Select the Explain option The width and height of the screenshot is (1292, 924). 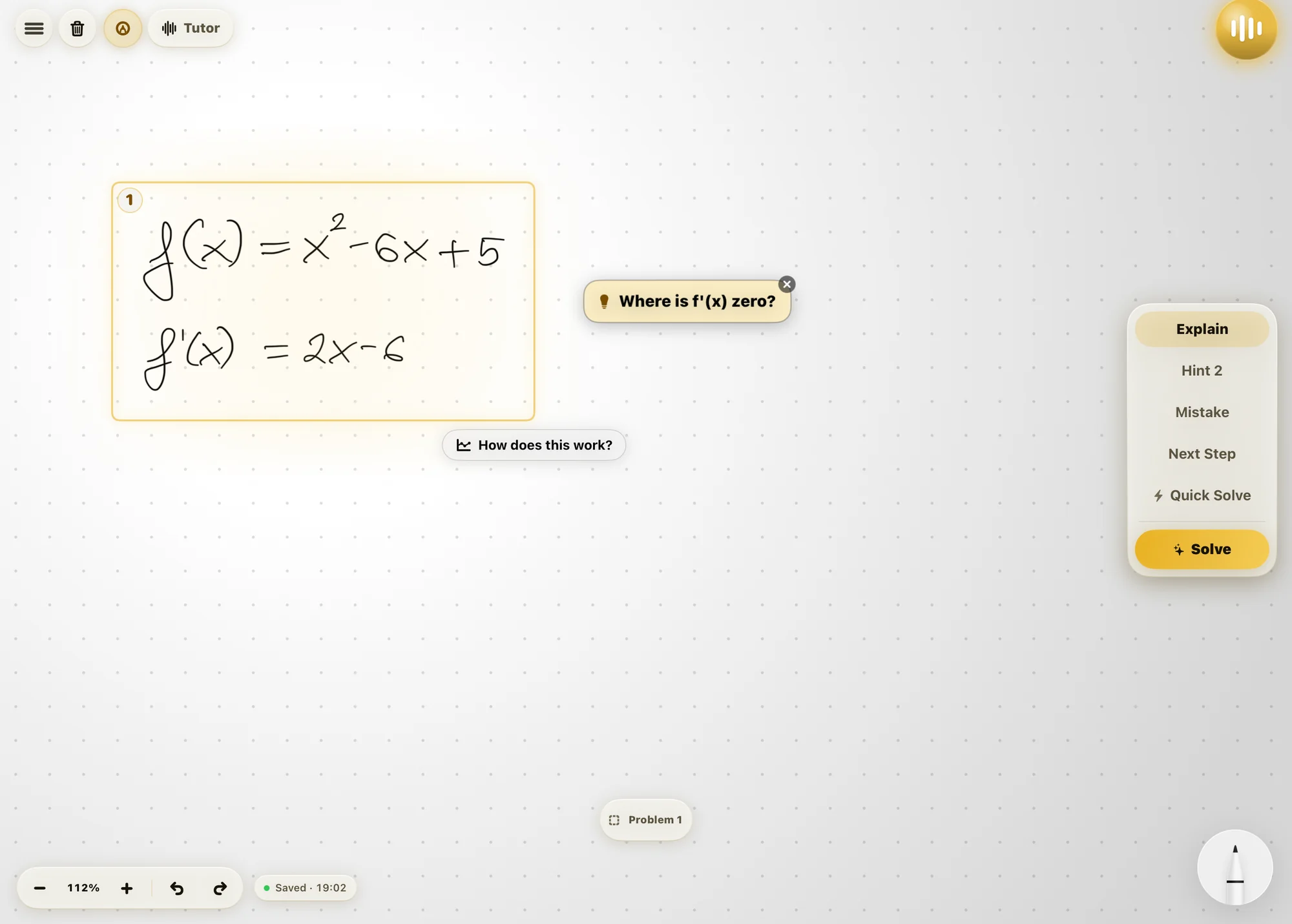1202,329
